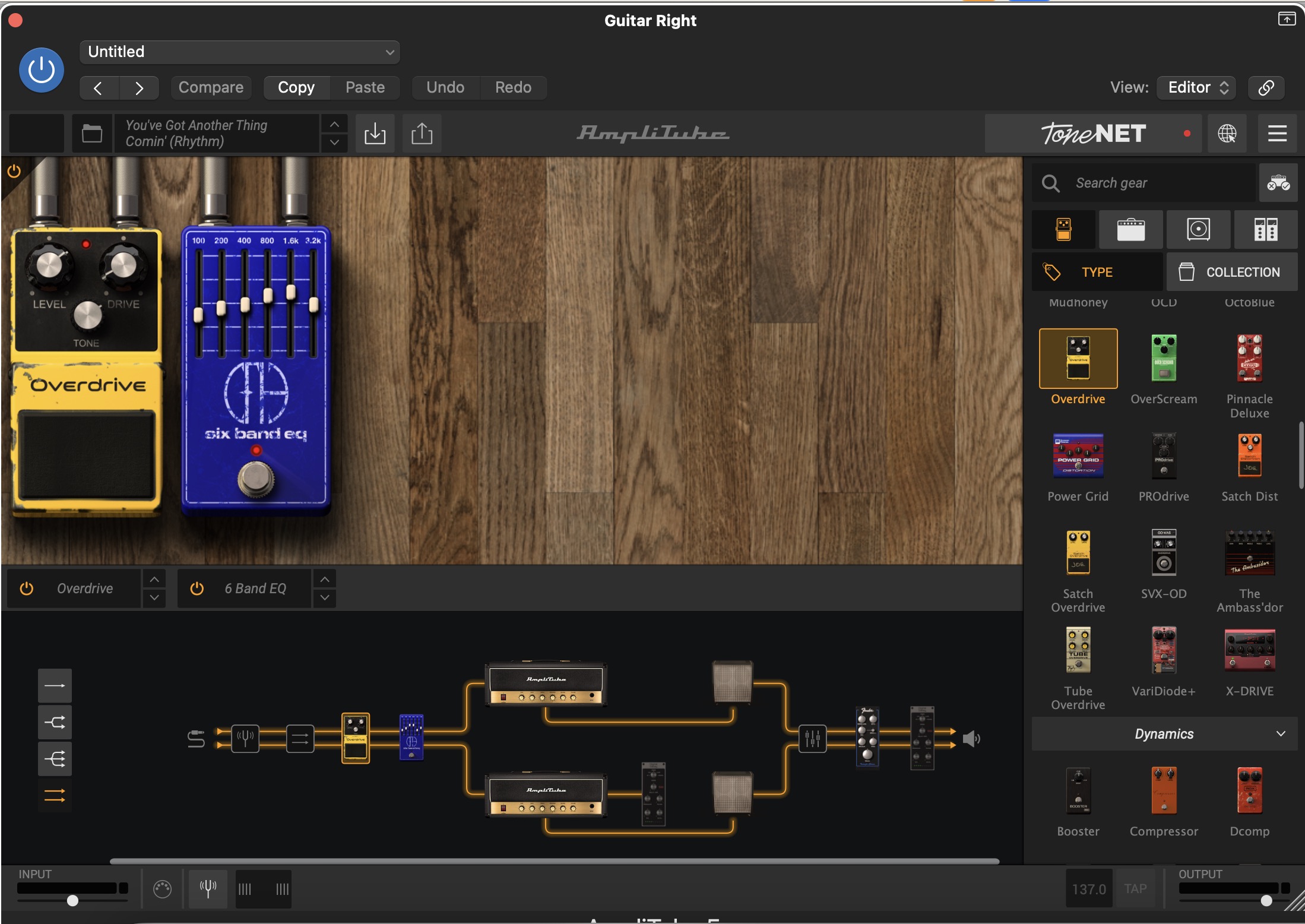Select the stomp pedals gear category tab

pos(1063,229)
